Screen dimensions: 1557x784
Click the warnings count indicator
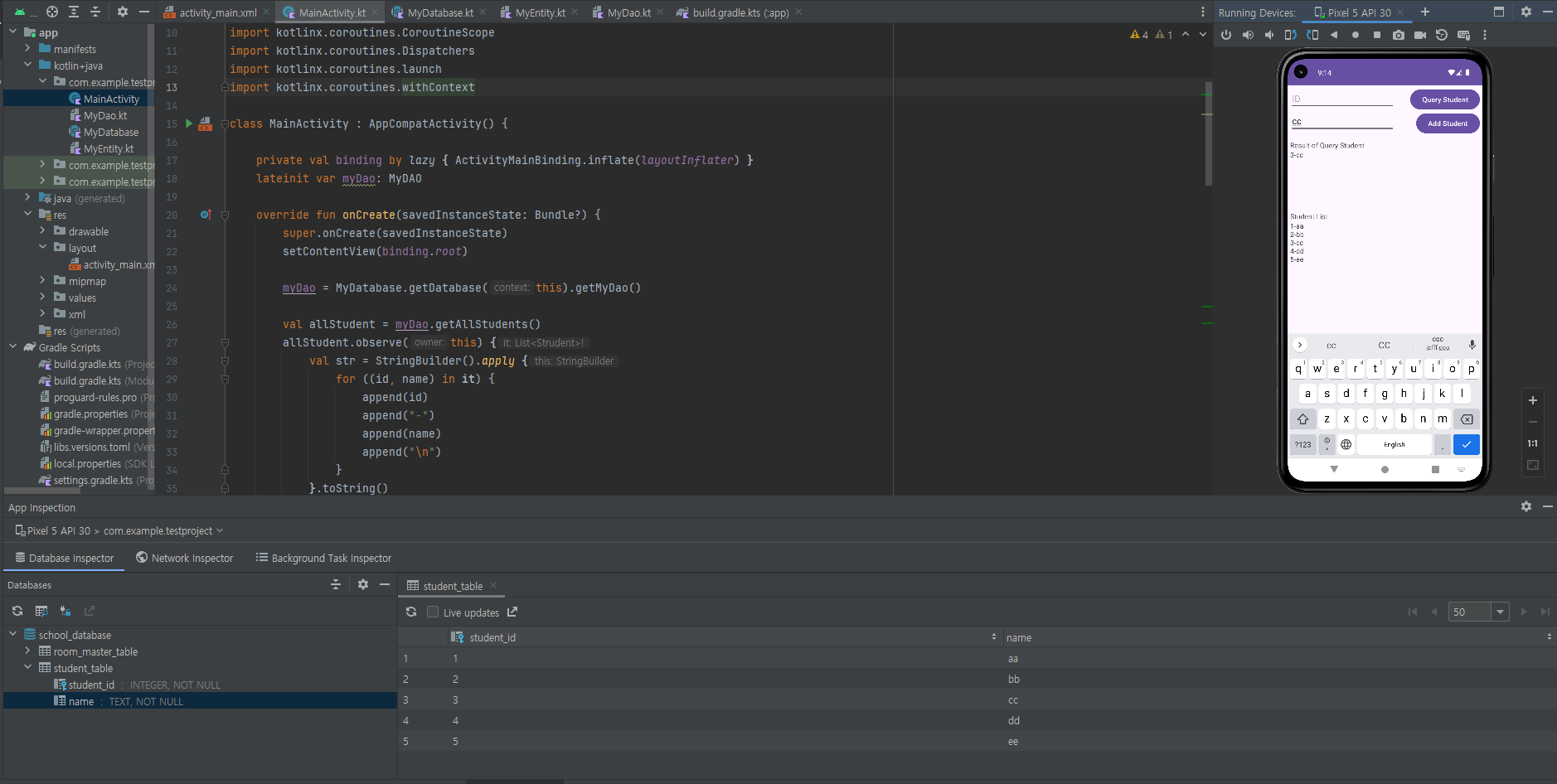(x=1140, y=34)
